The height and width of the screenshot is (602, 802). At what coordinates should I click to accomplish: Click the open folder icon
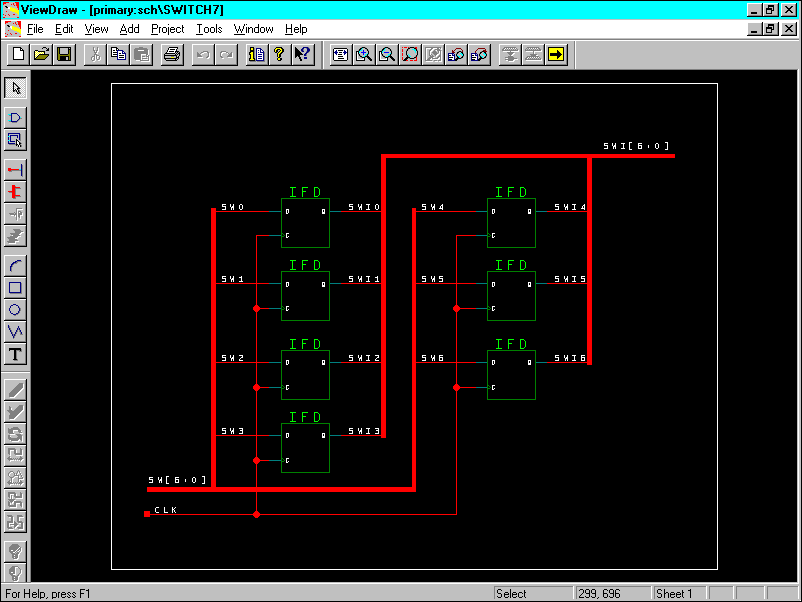[41, 54]
